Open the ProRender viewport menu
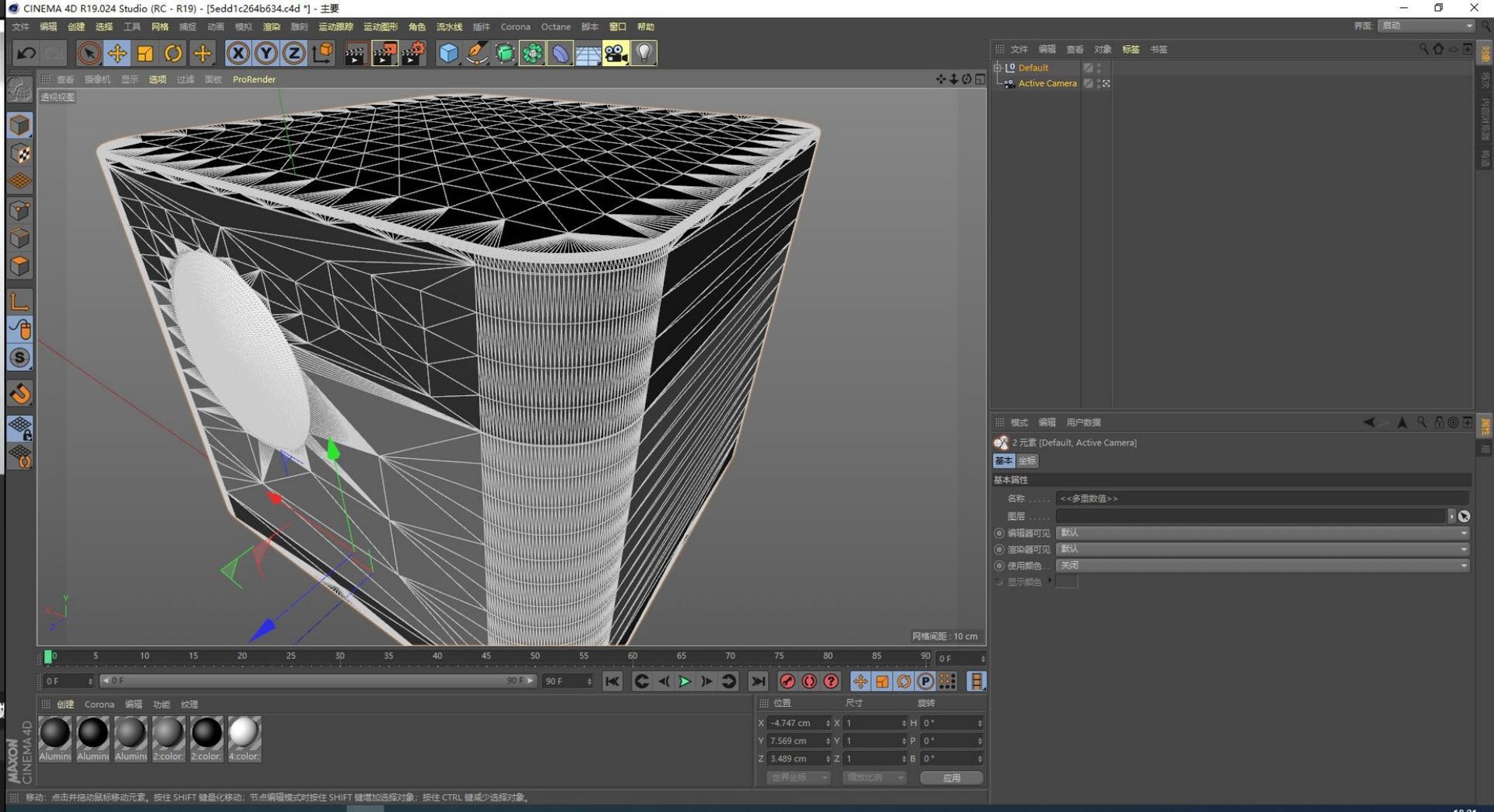1494x812 pixels. tap(254, 79)
